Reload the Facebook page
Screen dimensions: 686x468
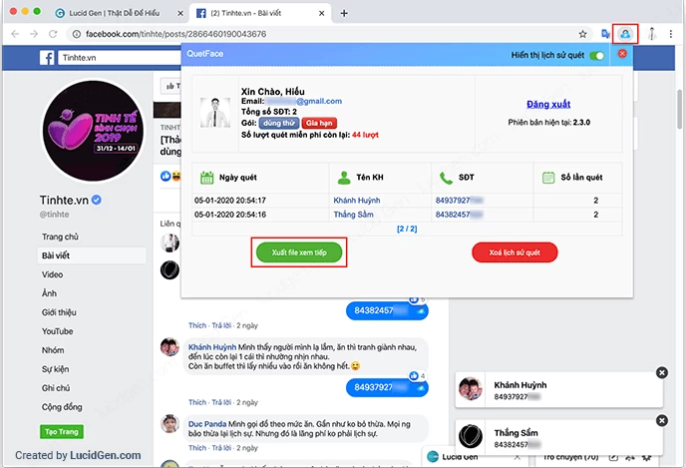53,34
